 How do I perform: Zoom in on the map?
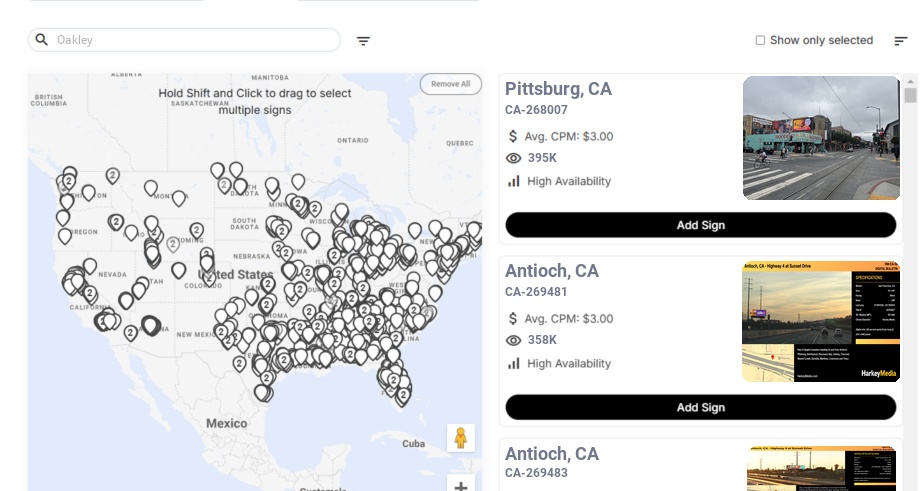tap(461, 486)
